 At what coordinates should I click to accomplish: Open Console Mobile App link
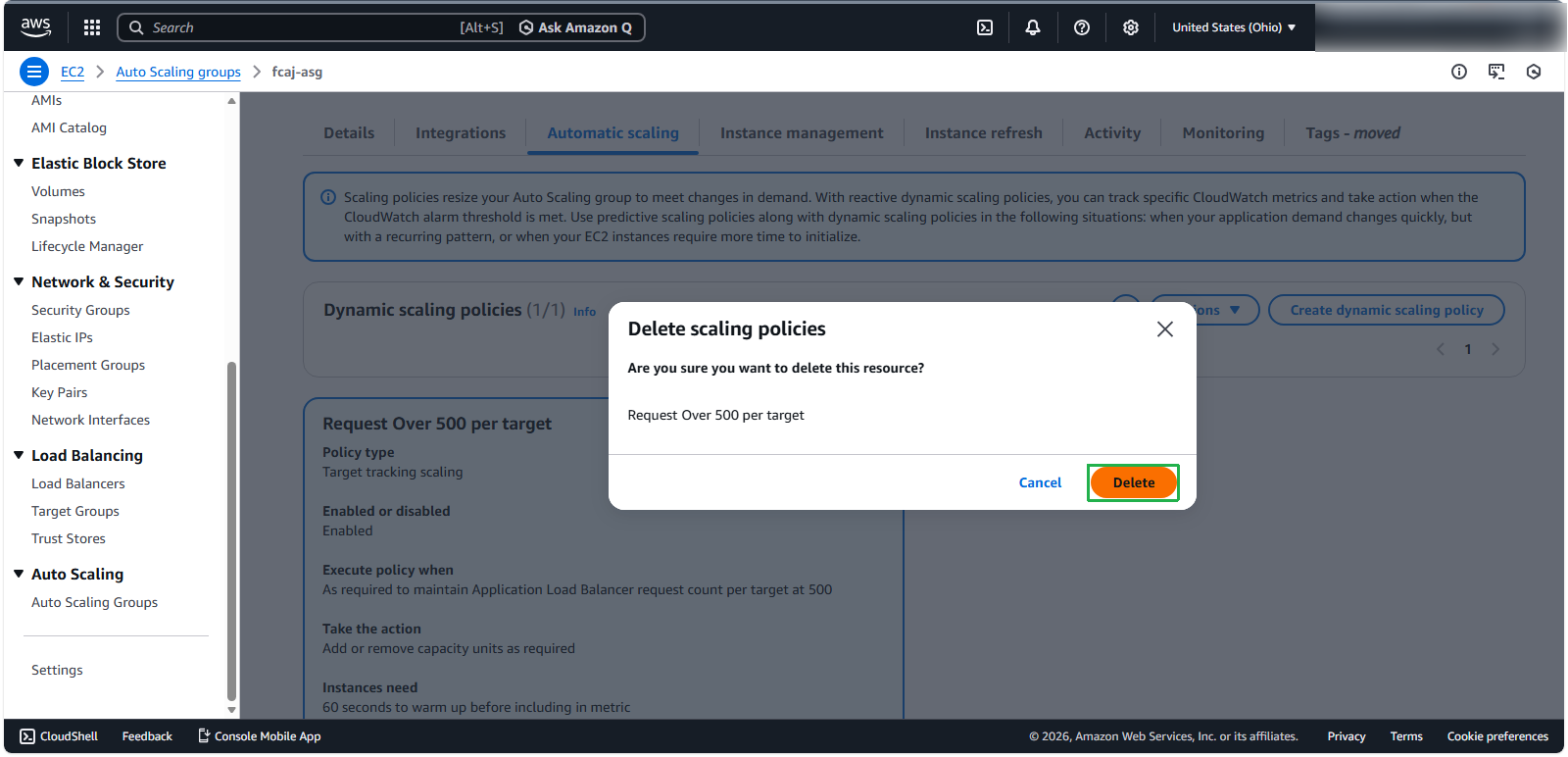click(x=260, y=736)
